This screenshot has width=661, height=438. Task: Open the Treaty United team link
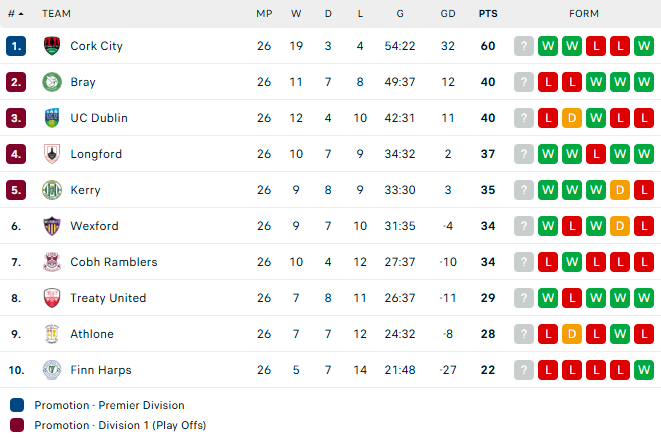(108, 298)
